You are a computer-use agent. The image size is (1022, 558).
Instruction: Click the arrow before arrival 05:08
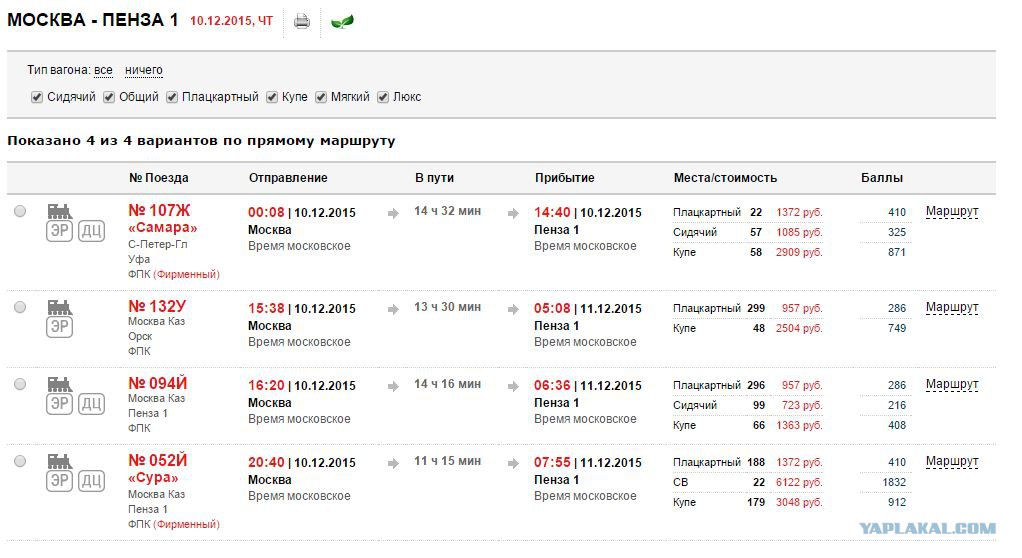pos(513,309)
